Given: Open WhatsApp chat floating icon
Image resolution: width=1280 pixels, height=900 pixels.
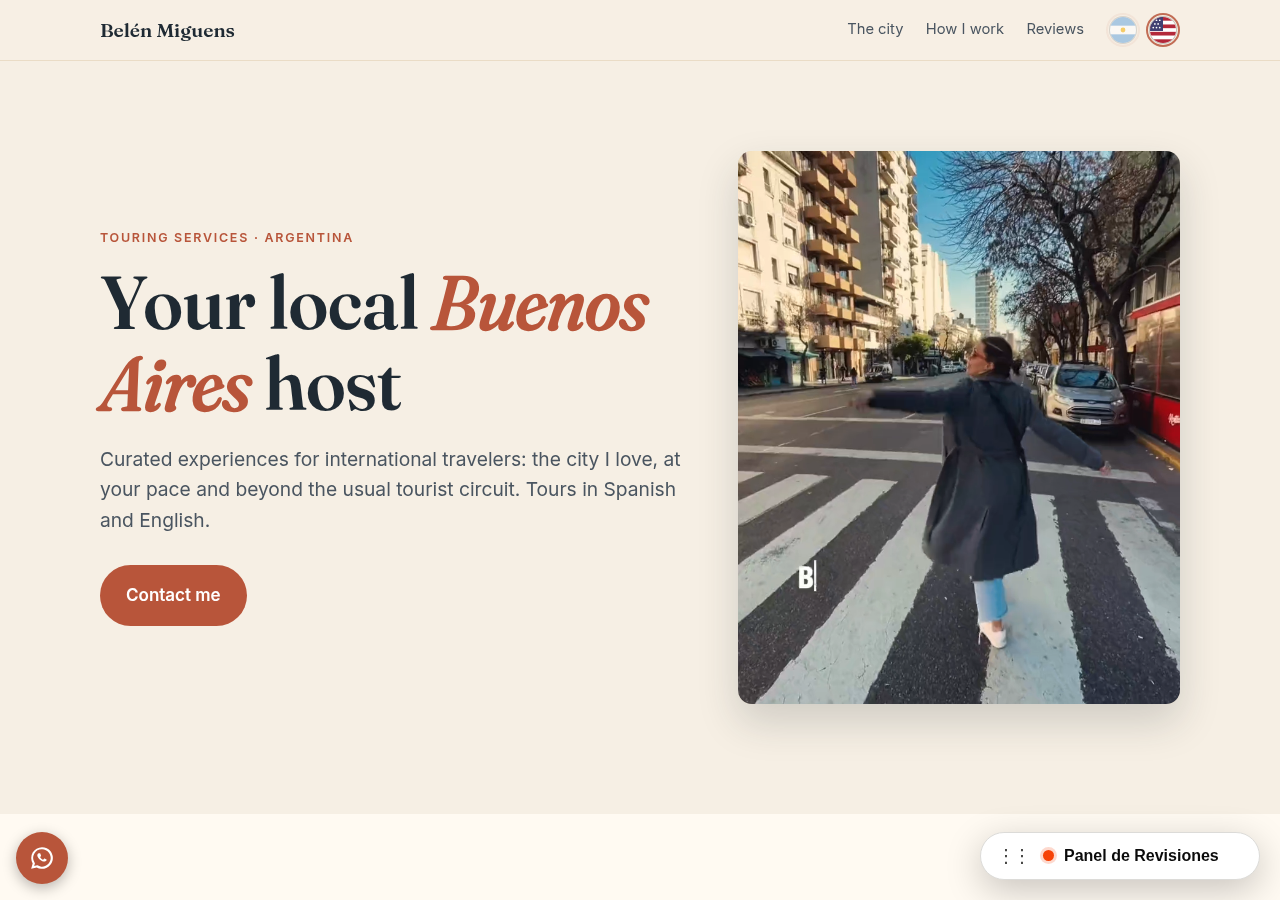Looking at the screenshot, I should click(42, 858).
